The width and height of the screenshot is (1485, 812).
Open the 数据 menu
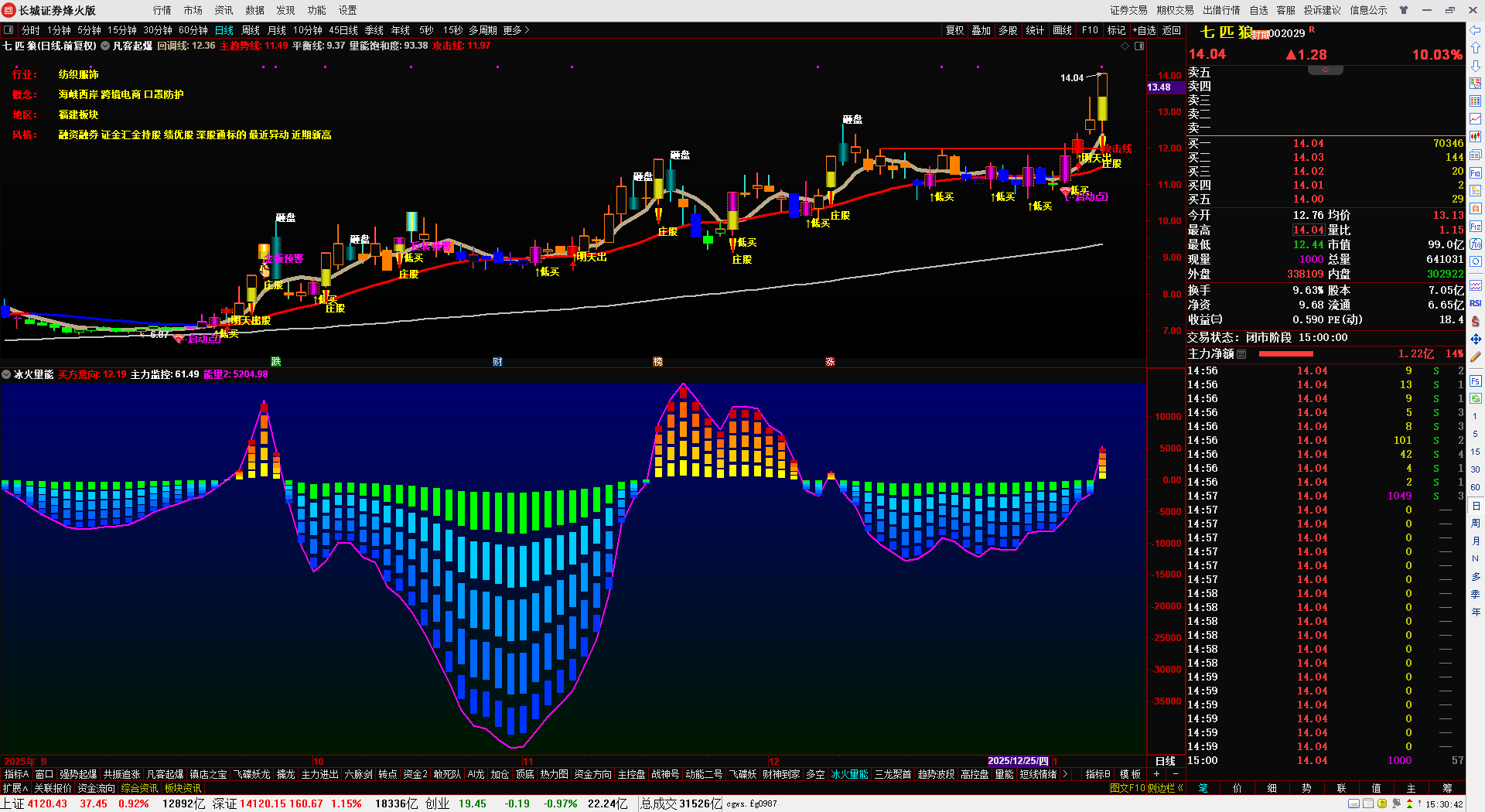(x=254, y=10)
